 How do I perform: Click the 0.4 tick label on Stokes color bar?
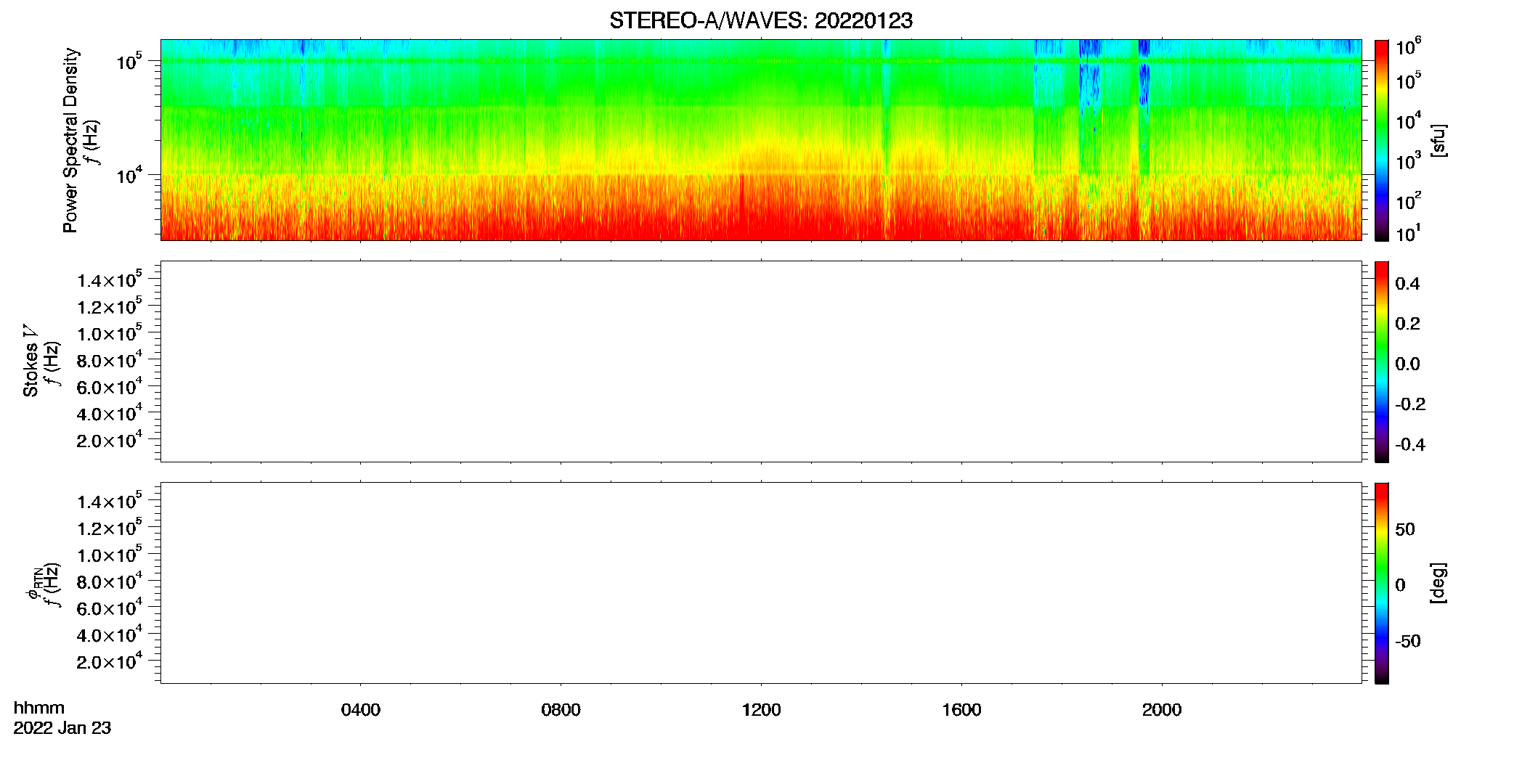1407,284
